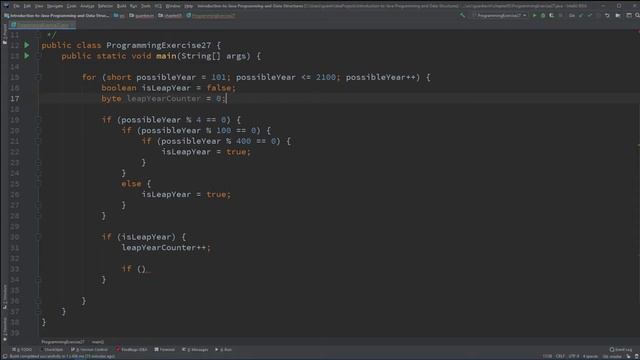Click the variable 'leapYearCounter' on line 17
This screenshot has height=360, width=640.
(164, 98)
